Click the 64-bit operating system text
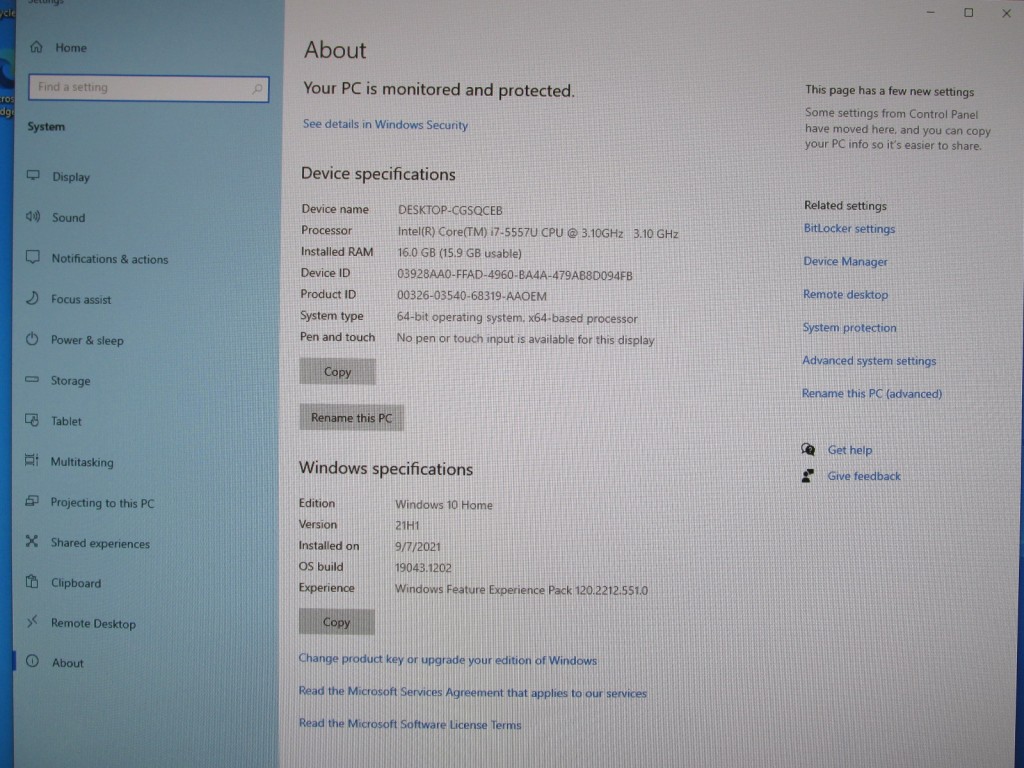The height and width of the screenshot is (768, 1024). pyautogui.click(x=517, y=318)
